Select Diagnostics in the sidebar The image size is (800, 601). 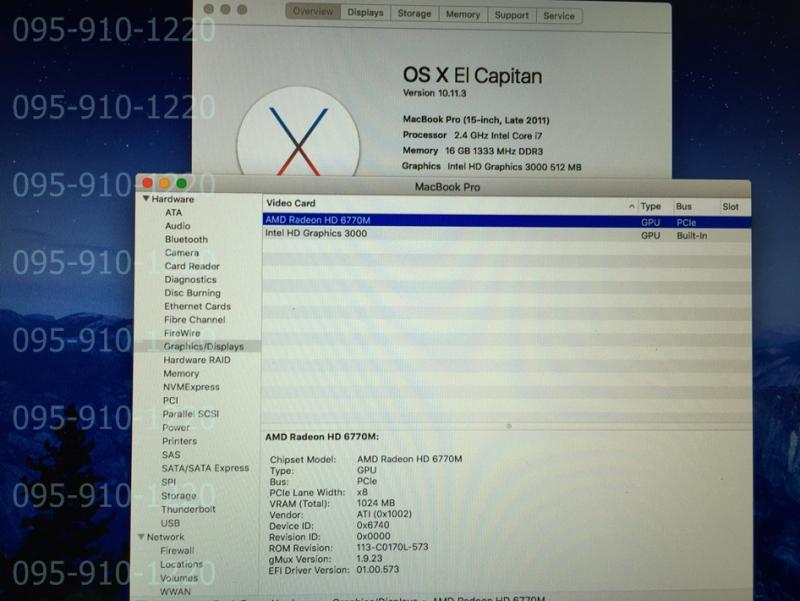coord(190,280)
